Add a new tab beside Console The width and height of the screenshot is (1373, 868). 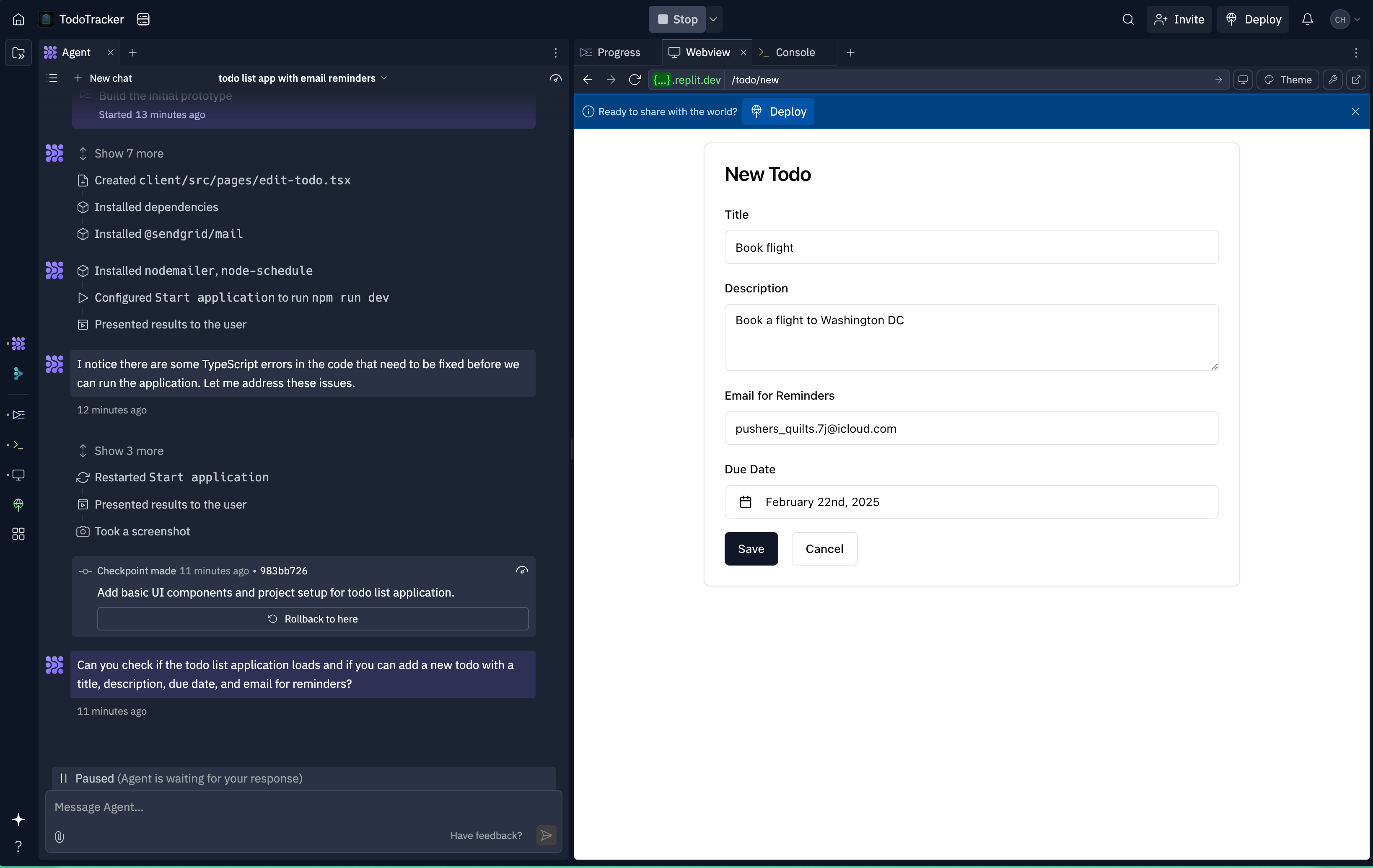pos(850,52)
